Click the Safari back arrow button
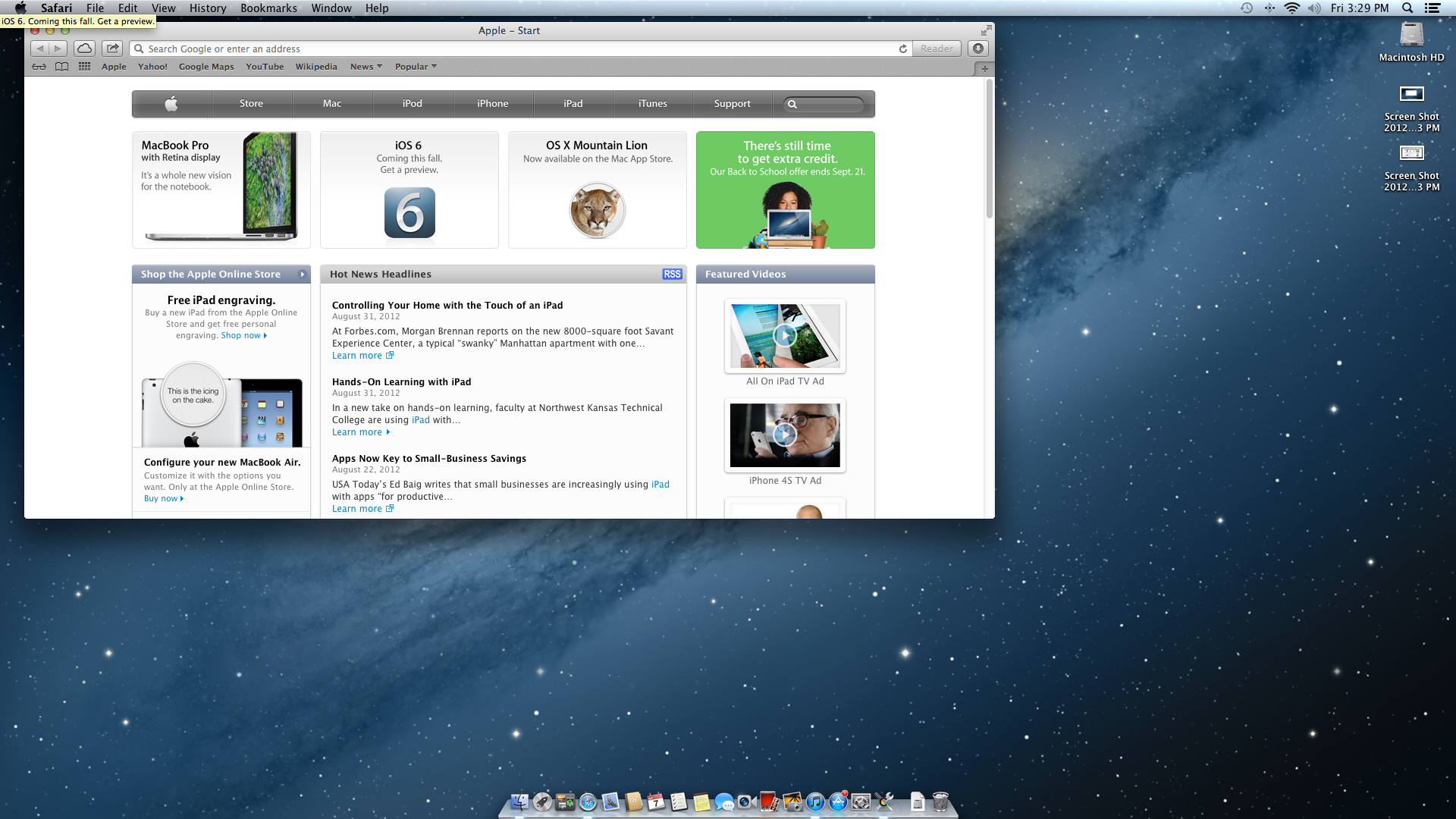 click(39, 49)
